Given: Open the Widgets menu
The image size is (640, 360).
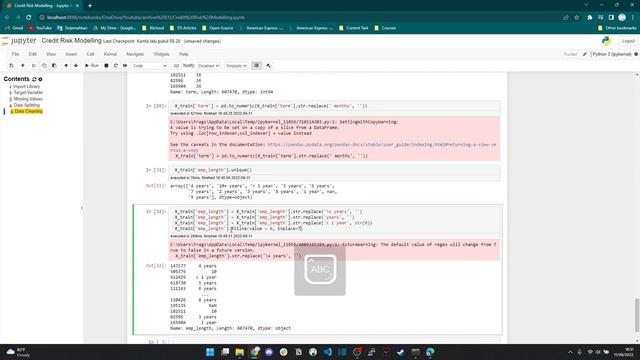Looking at the screenshot, I should 161,54.
